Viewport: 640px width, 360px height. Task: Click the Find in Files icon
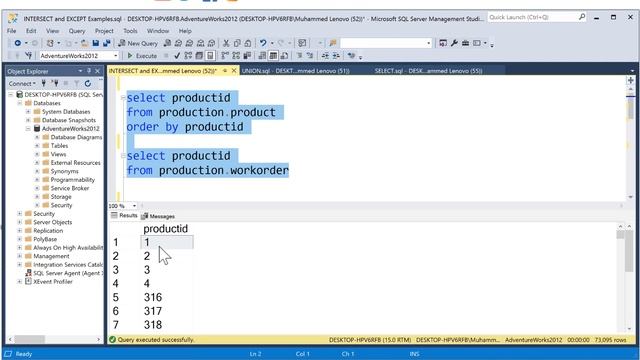333,43
